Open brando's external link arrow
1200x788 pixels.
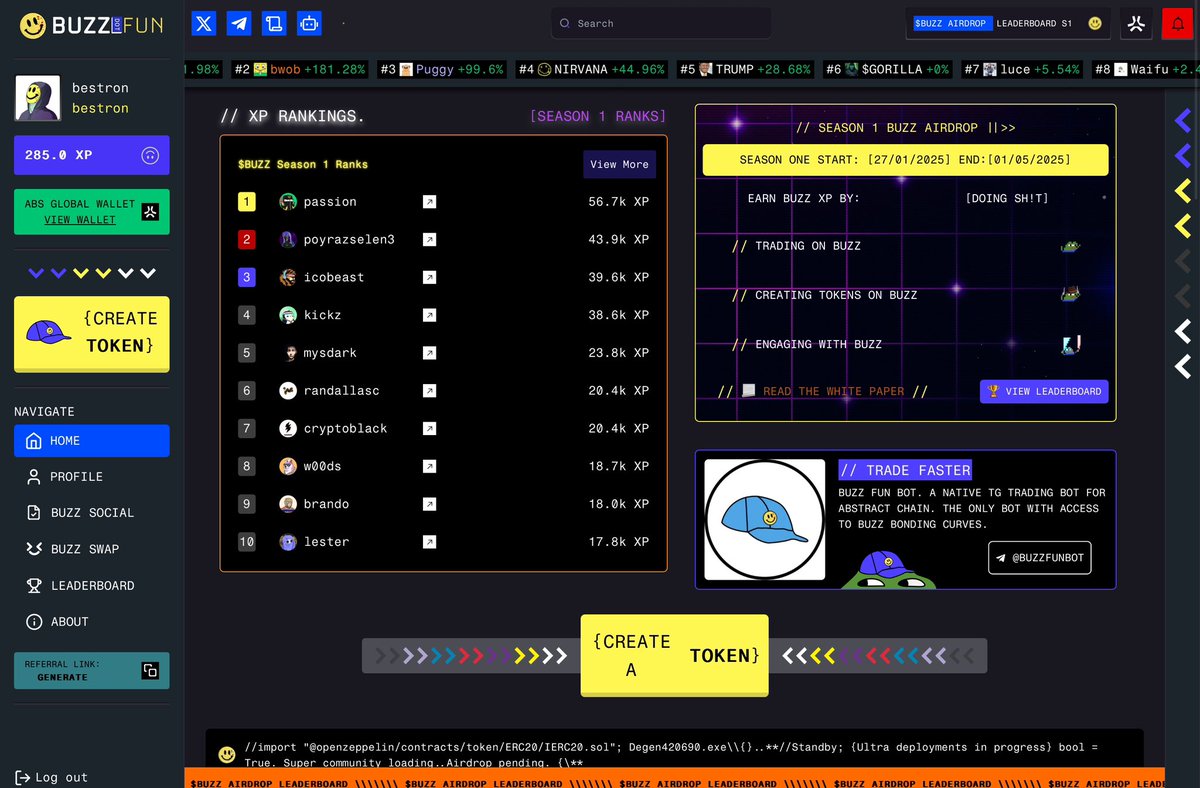429,504
